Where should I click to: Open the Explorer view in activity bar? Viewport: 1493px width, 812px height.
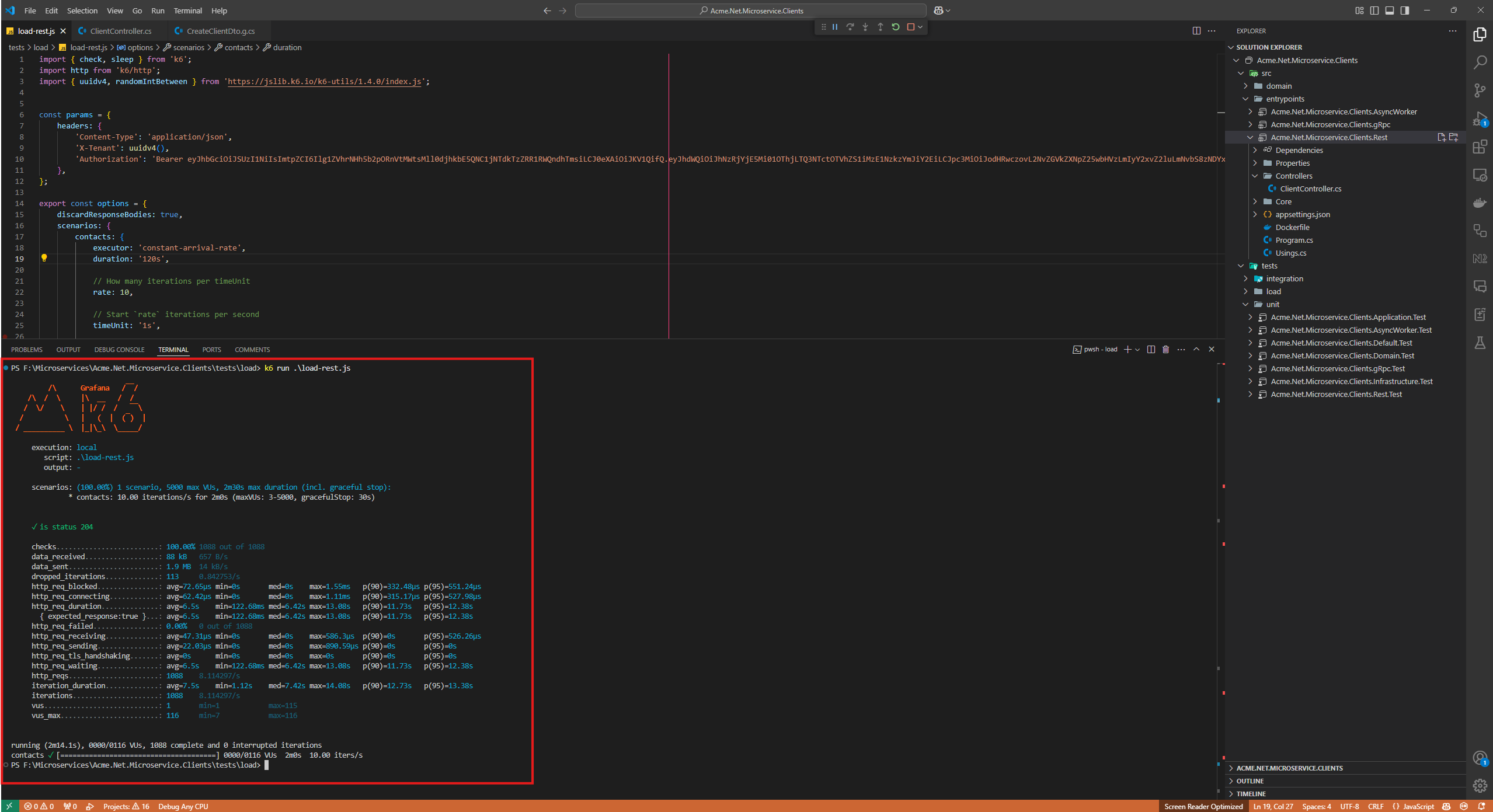[1480, 34]
